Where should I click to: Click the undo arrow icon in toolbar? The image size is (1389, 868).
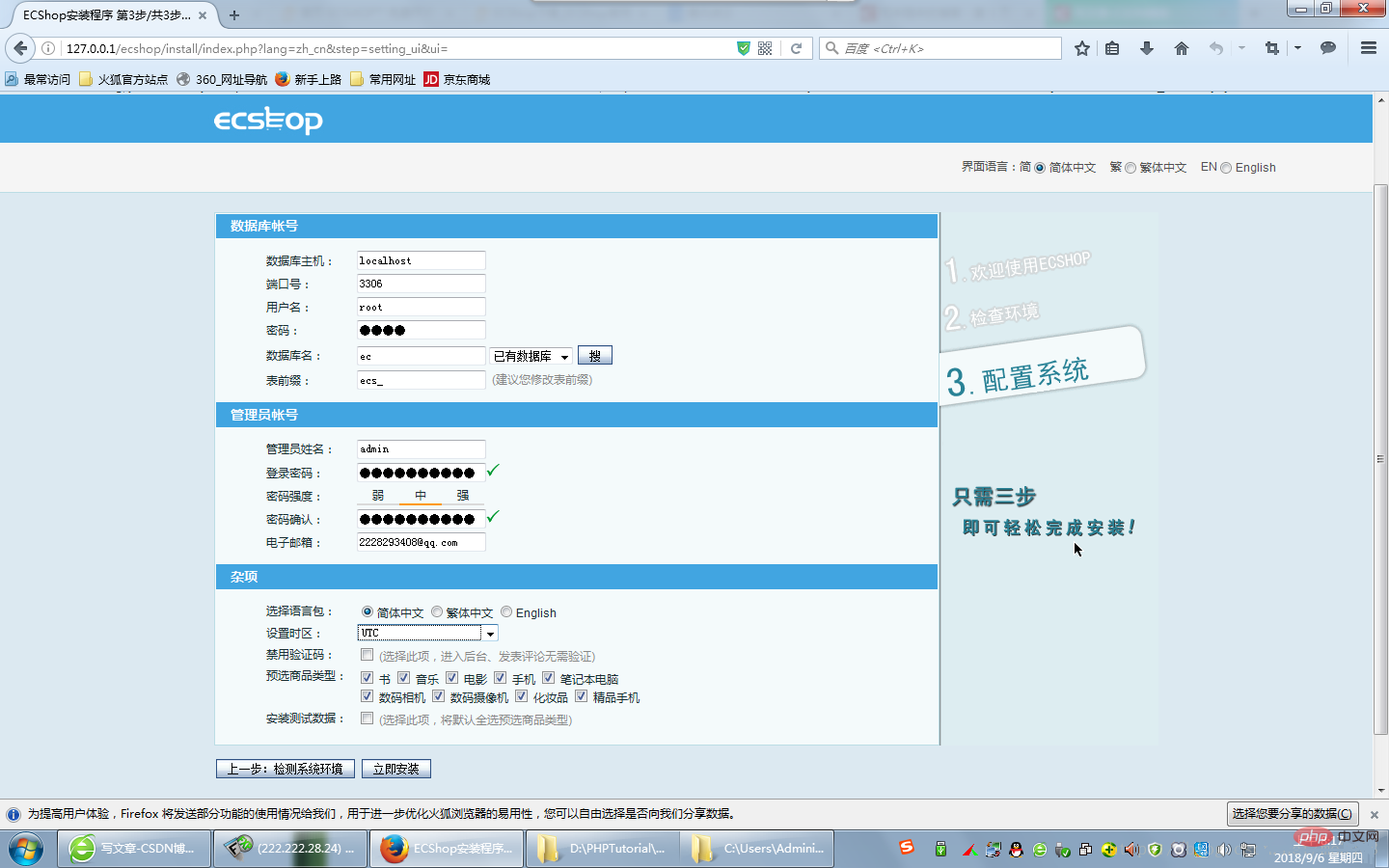point(1216,48)
